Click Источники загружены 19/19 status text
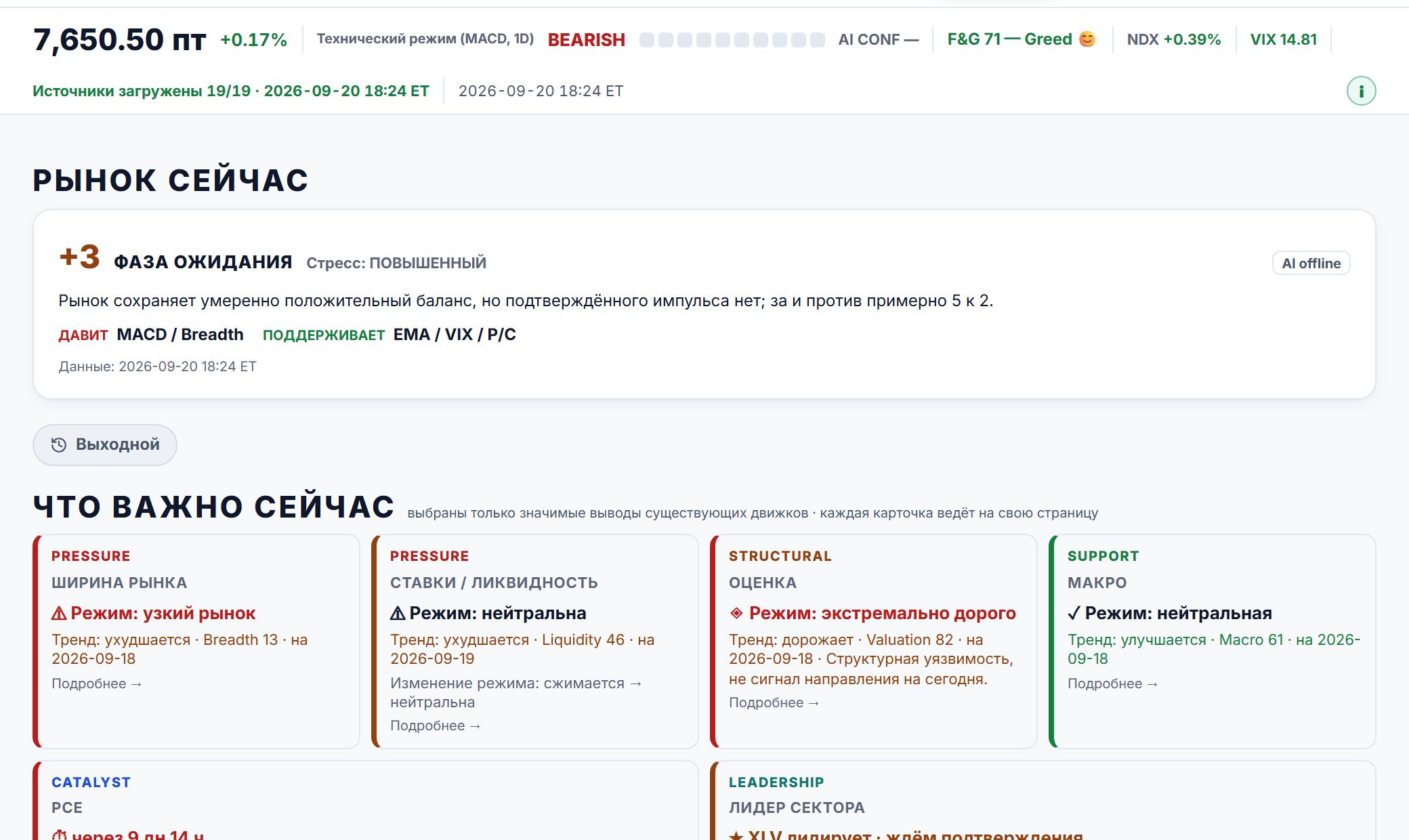1409x840 pixels. (231, 91)
